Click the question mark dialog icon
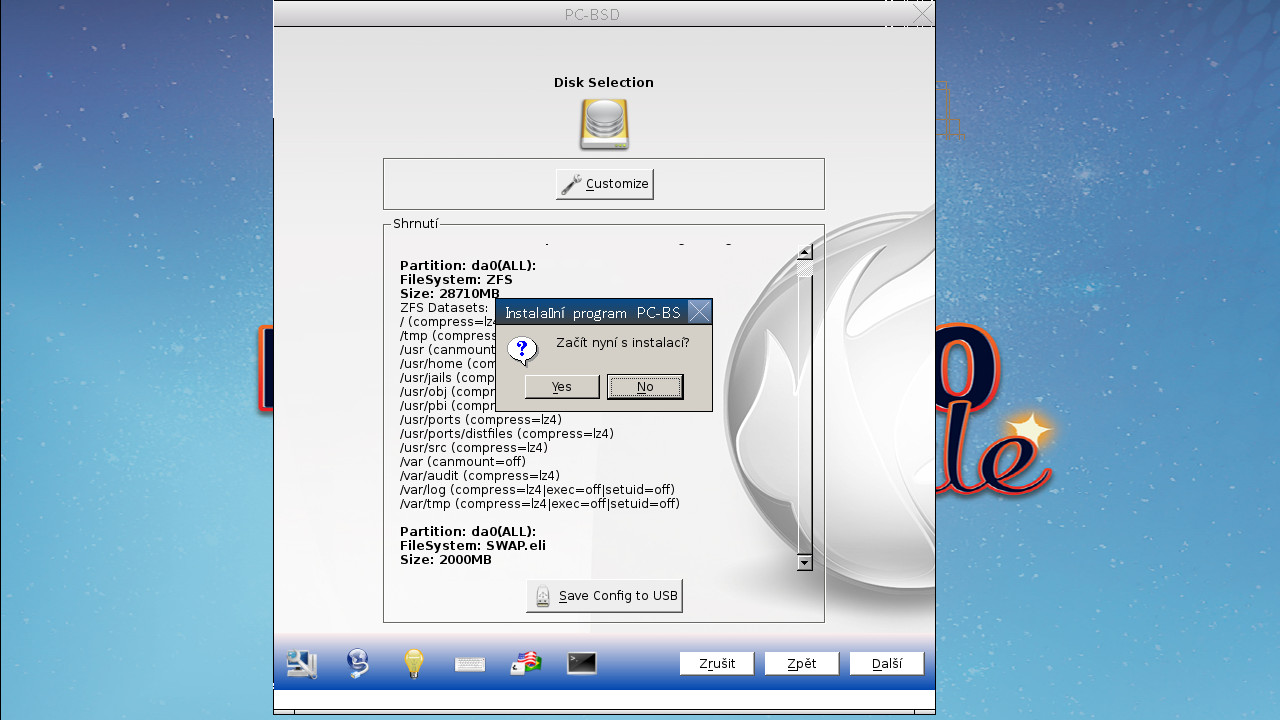The width and height of the screenshot is (1280, 720). (x=522, y=350)
